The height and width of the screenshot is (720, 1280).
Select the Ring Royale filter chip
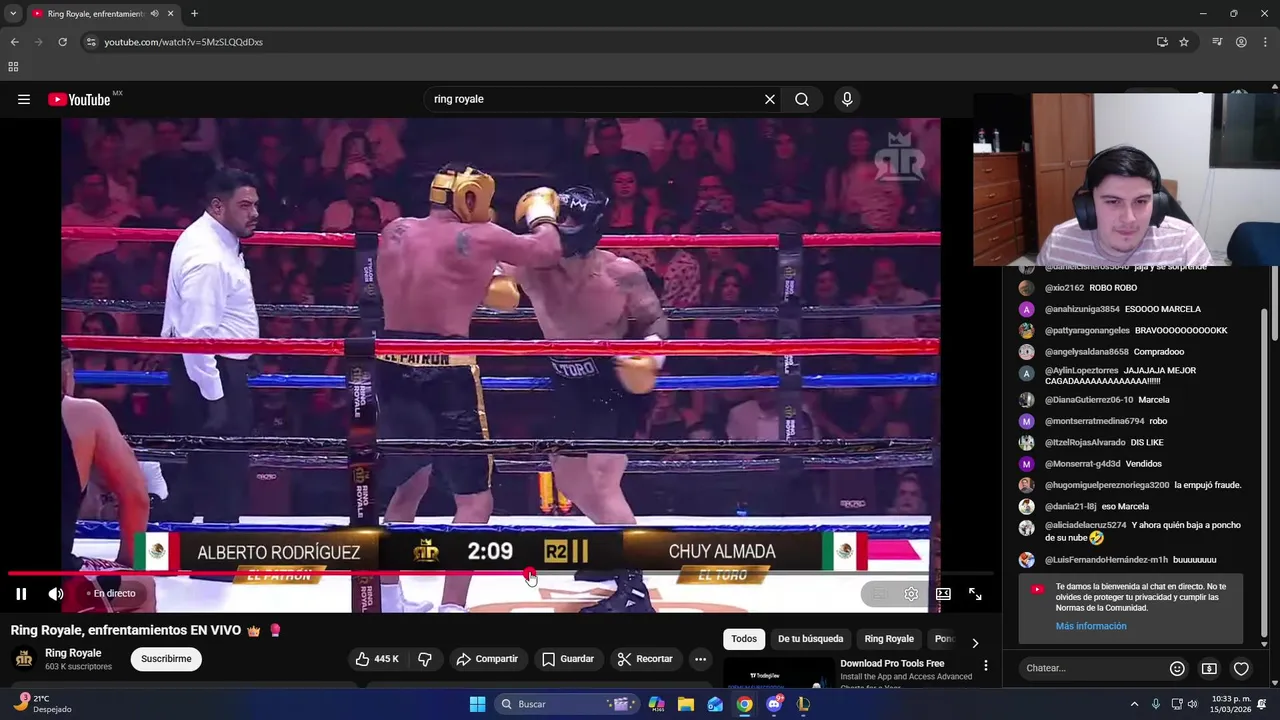(x=889, y=639)
